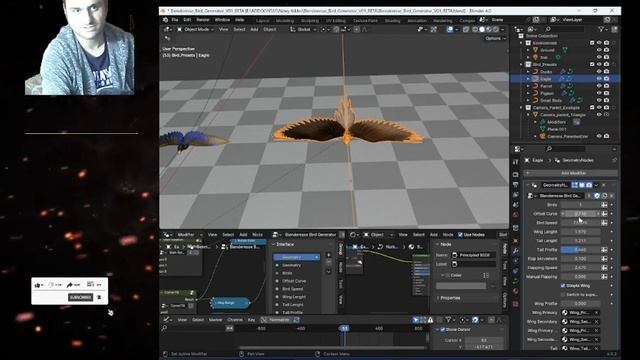The height and width of the screenshot is (360, 640).
Task: Open outliner filter funnel menu
Action: [602, 29]
